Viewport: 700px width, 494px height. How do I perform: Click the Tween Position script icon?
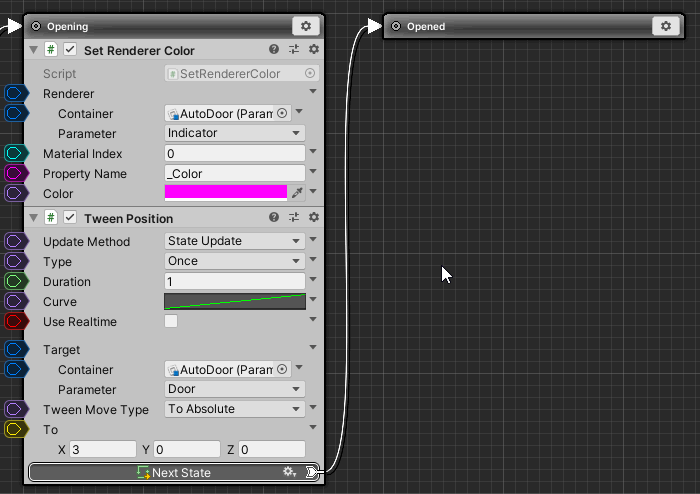[51, 218]
